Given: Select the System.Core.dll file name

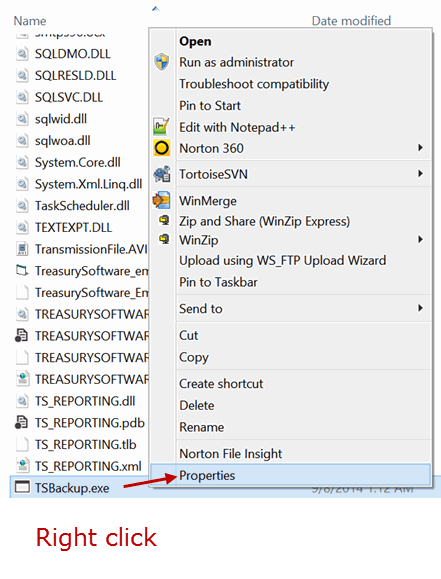Looking at the screenshot, I should pyautogui.click(x=78, y=162).
